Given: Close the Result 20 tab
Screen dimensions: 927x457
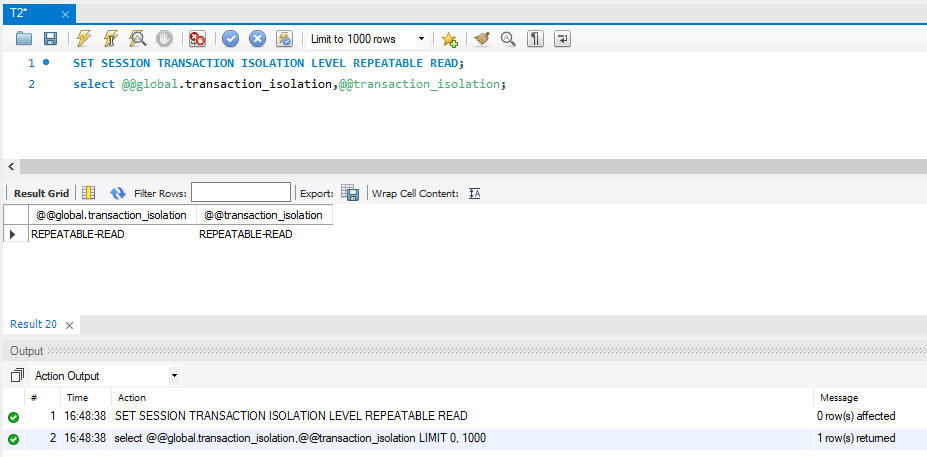Looking at the screenshot, I should pos(69,325).
